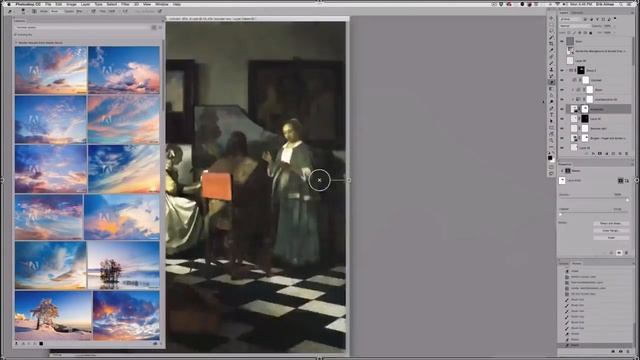Select the Quick Selection tool
The width and height of the screenshot is (640, 360).
[x=551, y=38]
